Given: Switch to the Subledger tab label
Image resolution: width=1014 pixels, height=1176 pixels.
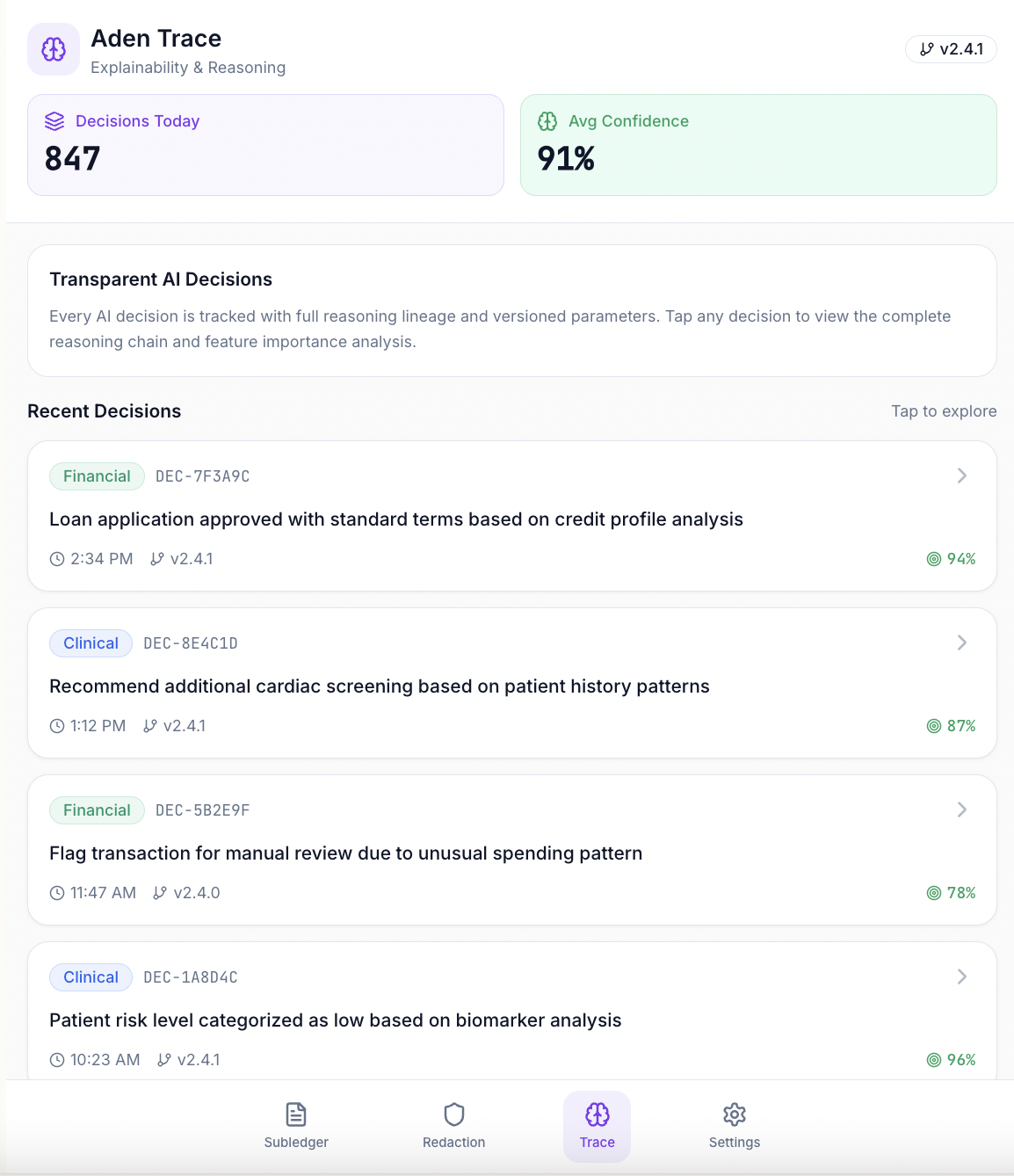Looking at the screenshot, I should click(x=296, y=1143).
